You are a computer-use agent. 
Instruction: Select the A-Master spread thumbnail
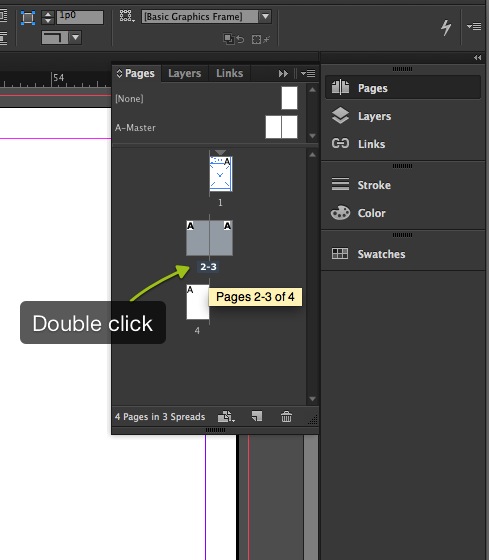(281, 127)
